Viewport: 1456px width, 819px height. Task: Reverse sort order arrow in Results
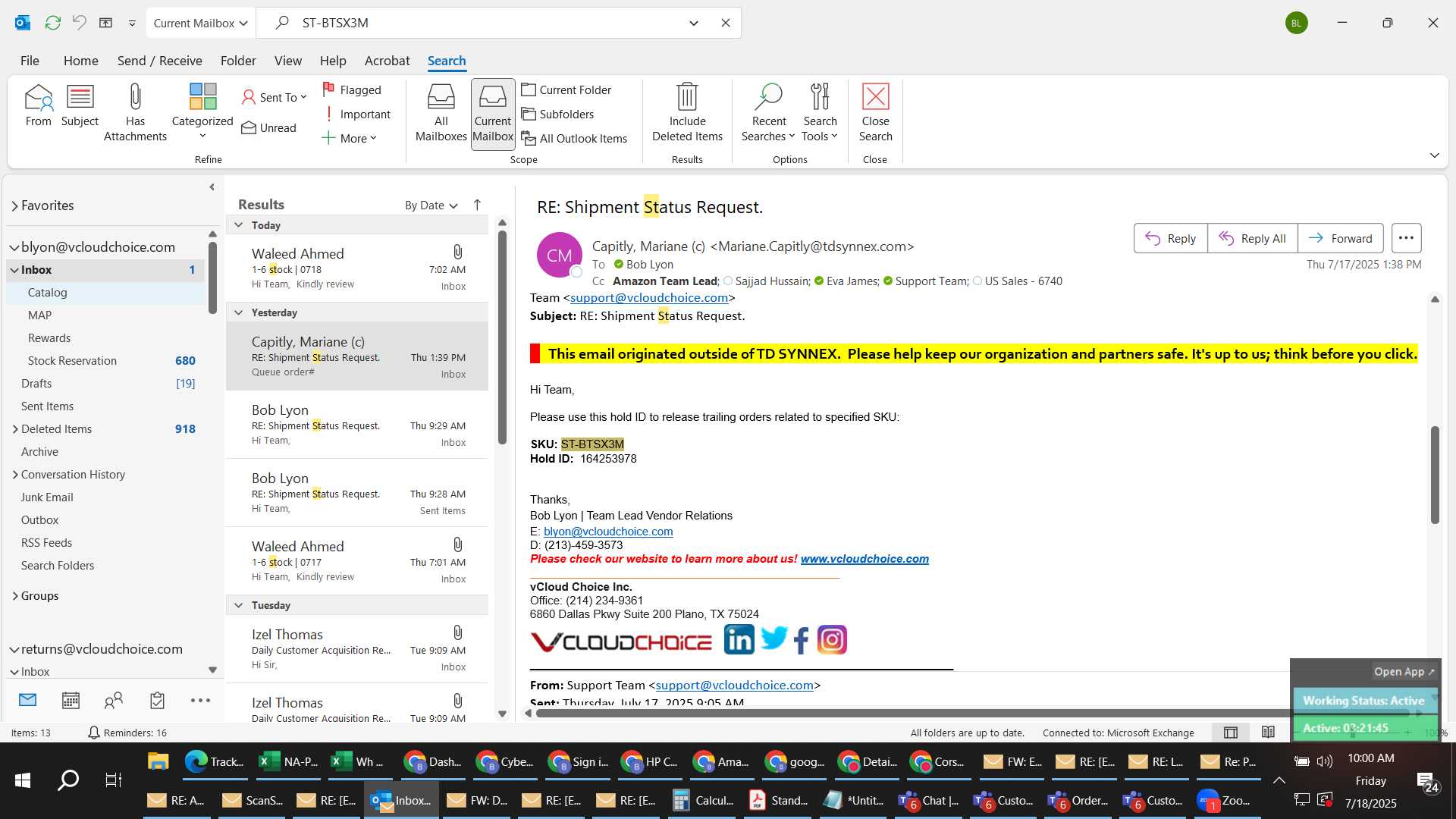click(x=477, y=205)
